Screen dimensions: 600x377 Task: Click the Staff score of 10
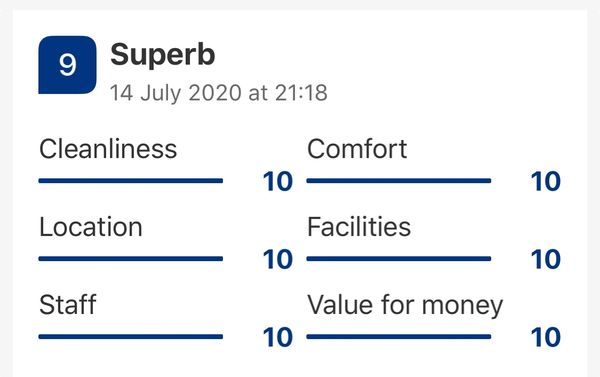[x=278, y=338]
